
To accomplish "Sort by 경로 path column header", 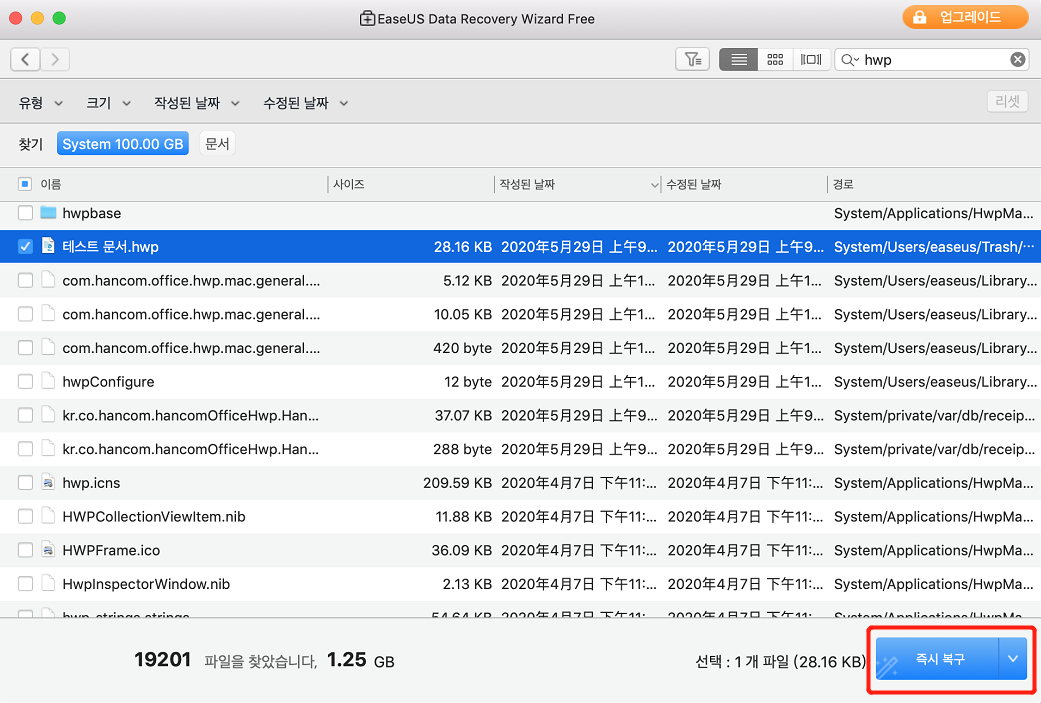I will (x=843, y=184).
